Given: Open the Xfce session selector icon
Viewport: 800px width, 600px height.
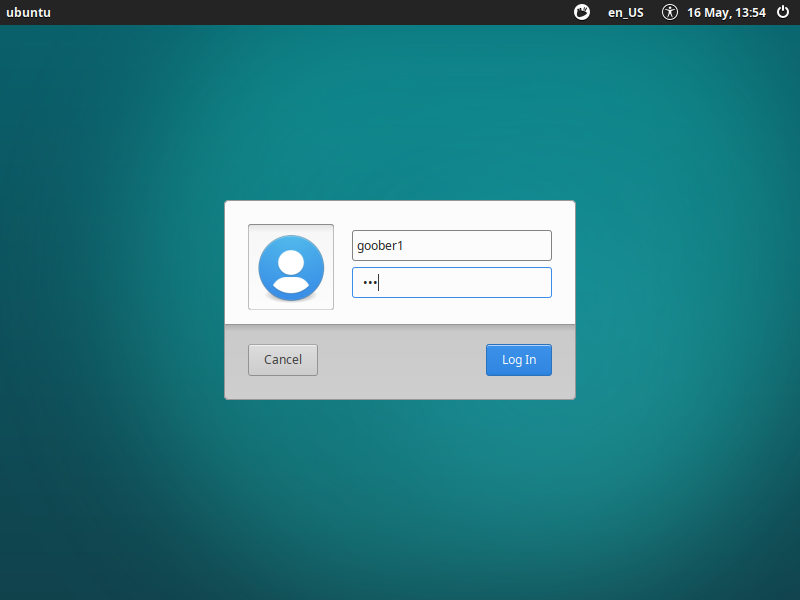Looking at the screenshot, I should (582, 12).
